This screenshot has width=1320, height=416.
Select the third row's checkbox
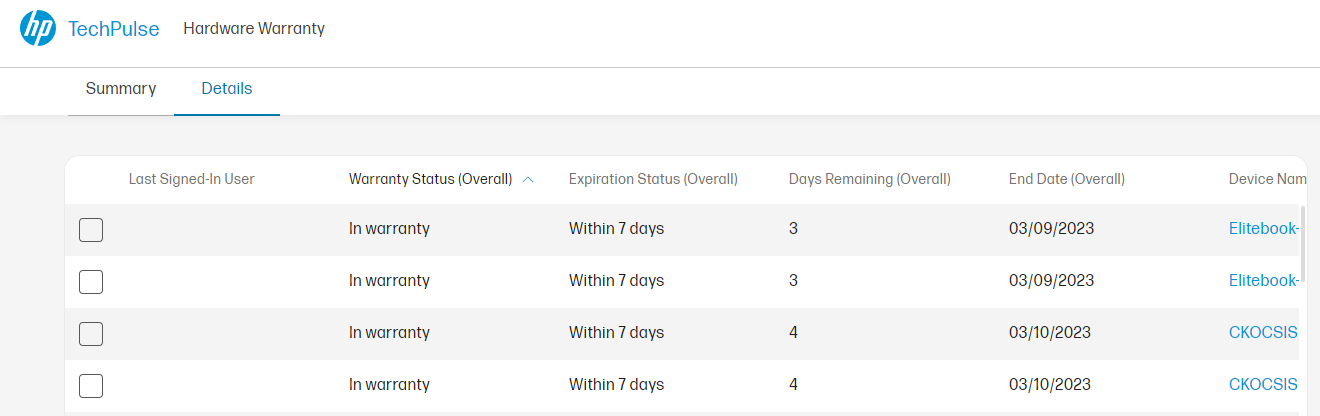[91, 334]
